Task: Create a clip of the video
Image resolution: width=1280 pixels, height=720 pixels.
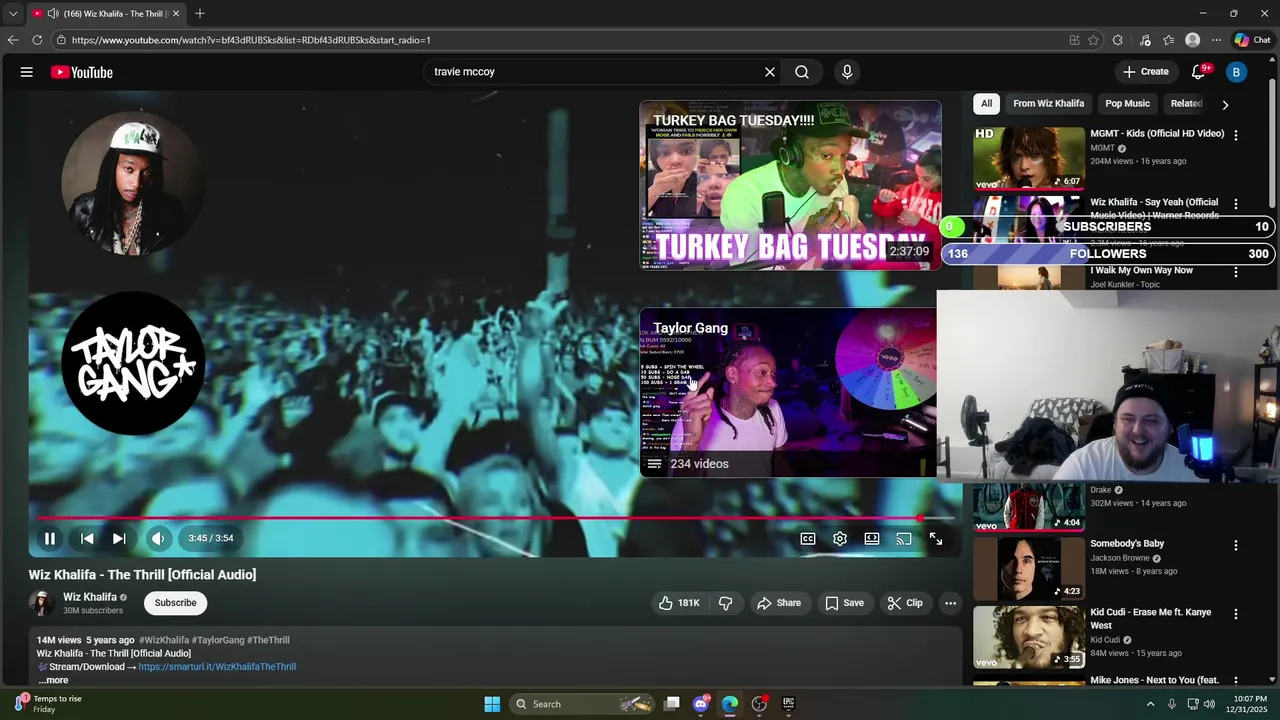Action: (905, 603)
